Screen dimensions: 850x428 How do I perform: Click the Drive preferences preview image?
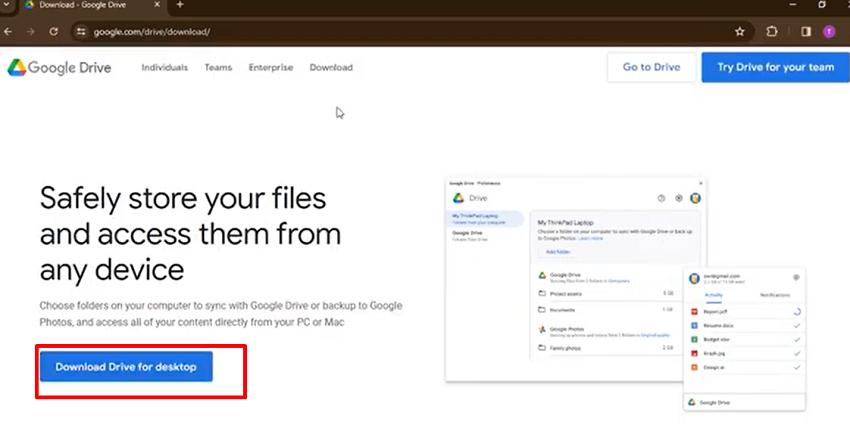point(625,294)
